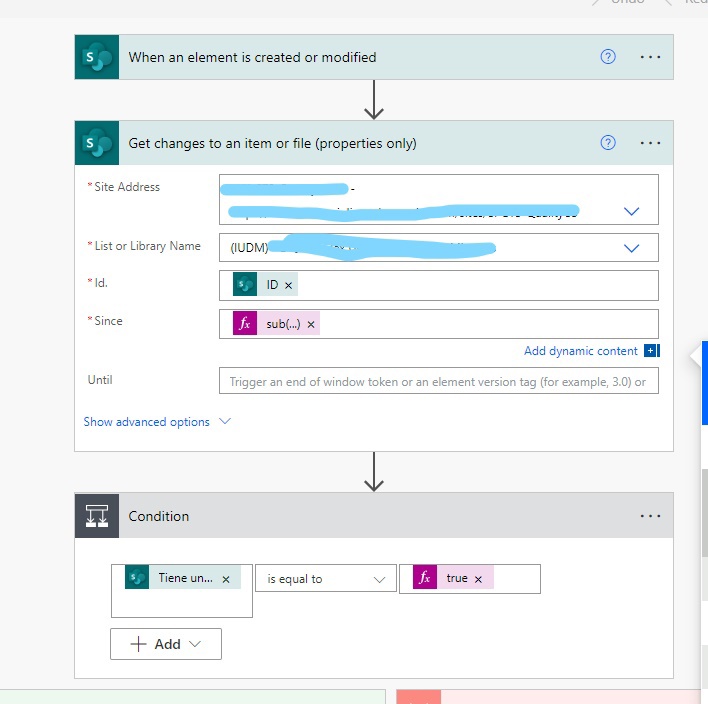Open ellipsis menu of the Condition card
708x704 pixels.
click(x=650, y=516)
